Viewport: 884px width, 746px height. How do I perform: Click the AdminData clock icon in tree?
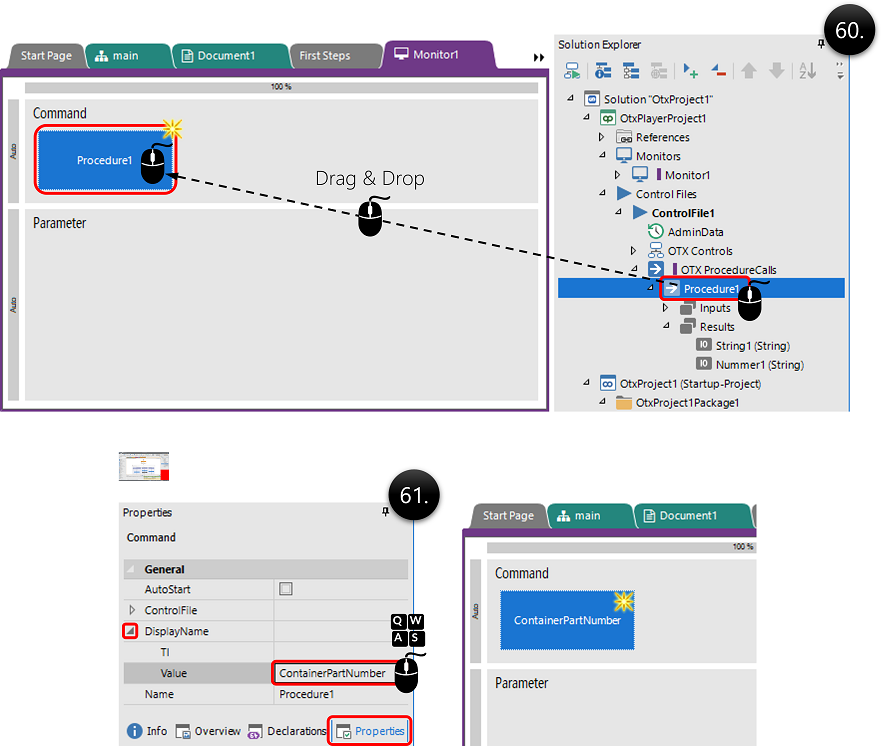click(x=656, y=232)
